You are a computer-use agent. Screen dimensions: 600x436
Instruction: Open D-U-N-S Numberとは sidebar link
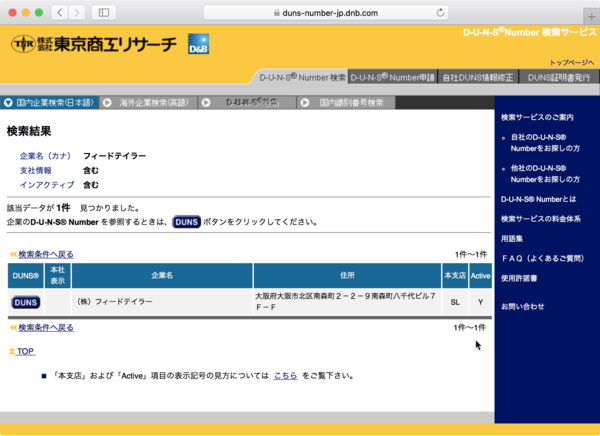538,199
